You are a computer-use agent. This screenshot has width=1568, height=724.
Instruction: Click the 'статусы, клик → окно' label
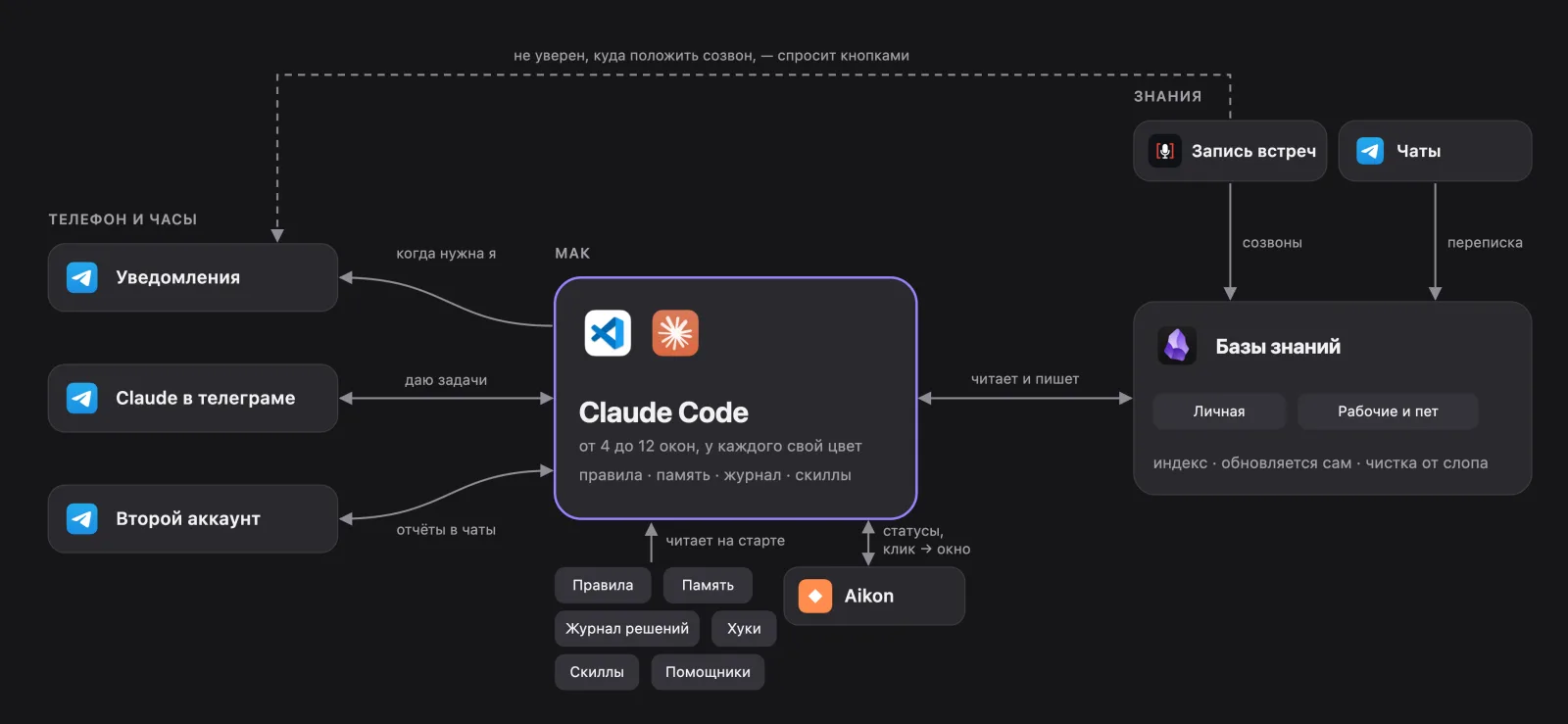926,540
